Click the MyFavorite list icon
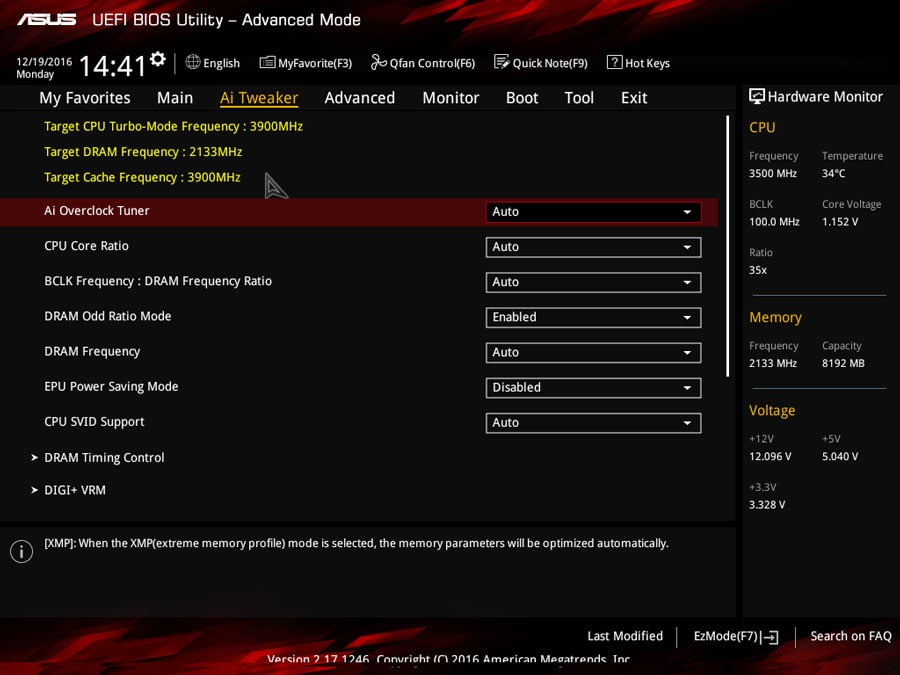The height and width of the screenshot is (675, 900). [x=267, y=62]
